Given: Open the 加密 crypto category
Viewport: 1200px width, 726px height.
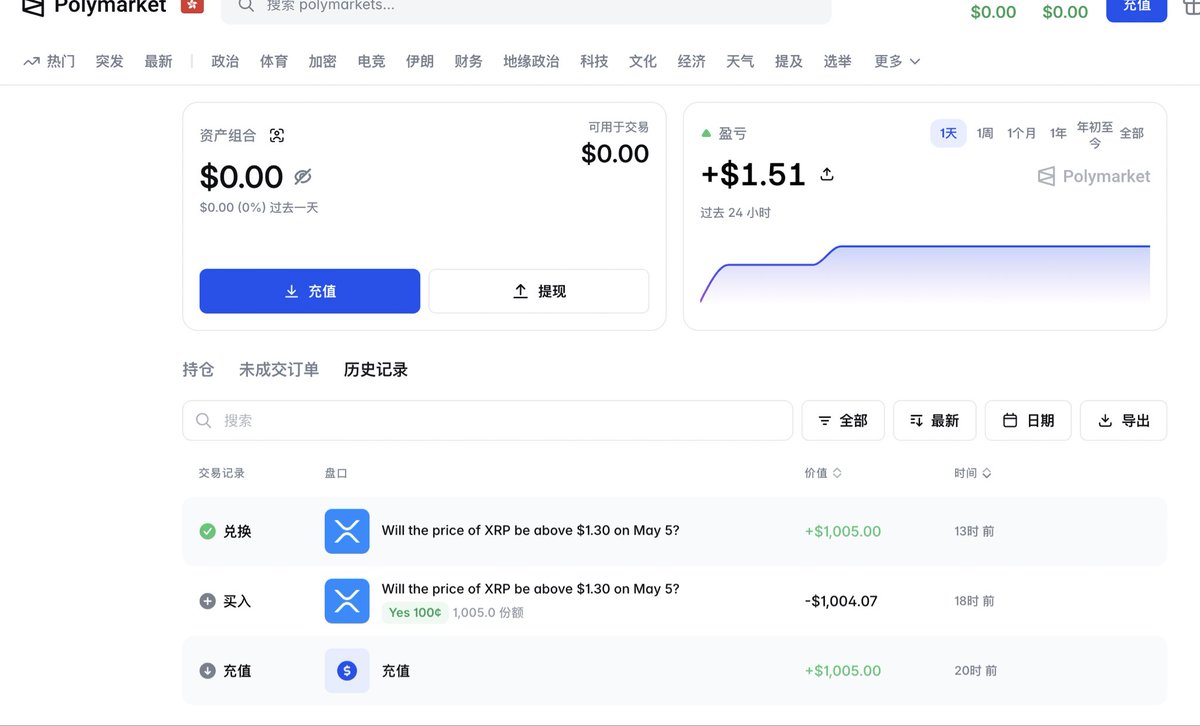Looking at the screenshot, I should [322, 61].
